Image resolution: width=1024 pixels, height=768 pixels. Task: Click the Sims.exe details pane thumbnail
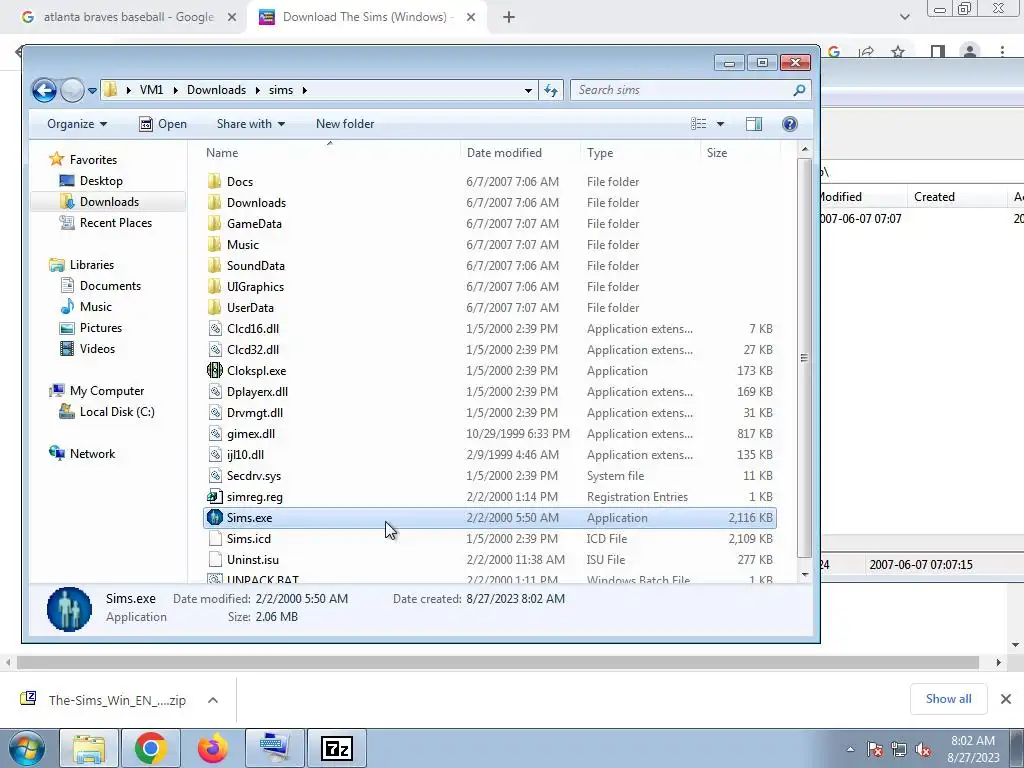point(69,609)
